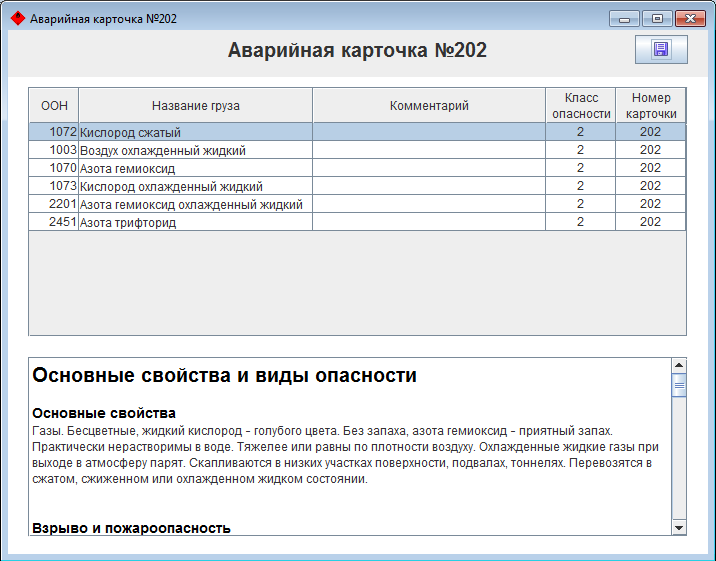Viewport: 716px width, 561px height.
Task: Click UN number 2451 cell
Action: [x=54, y=222]
